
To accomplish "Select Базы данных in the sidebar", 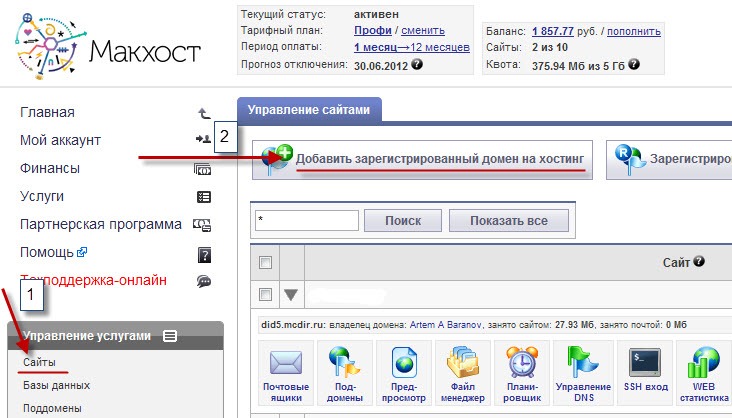I will pyautogui.click(x=56, y=385).
